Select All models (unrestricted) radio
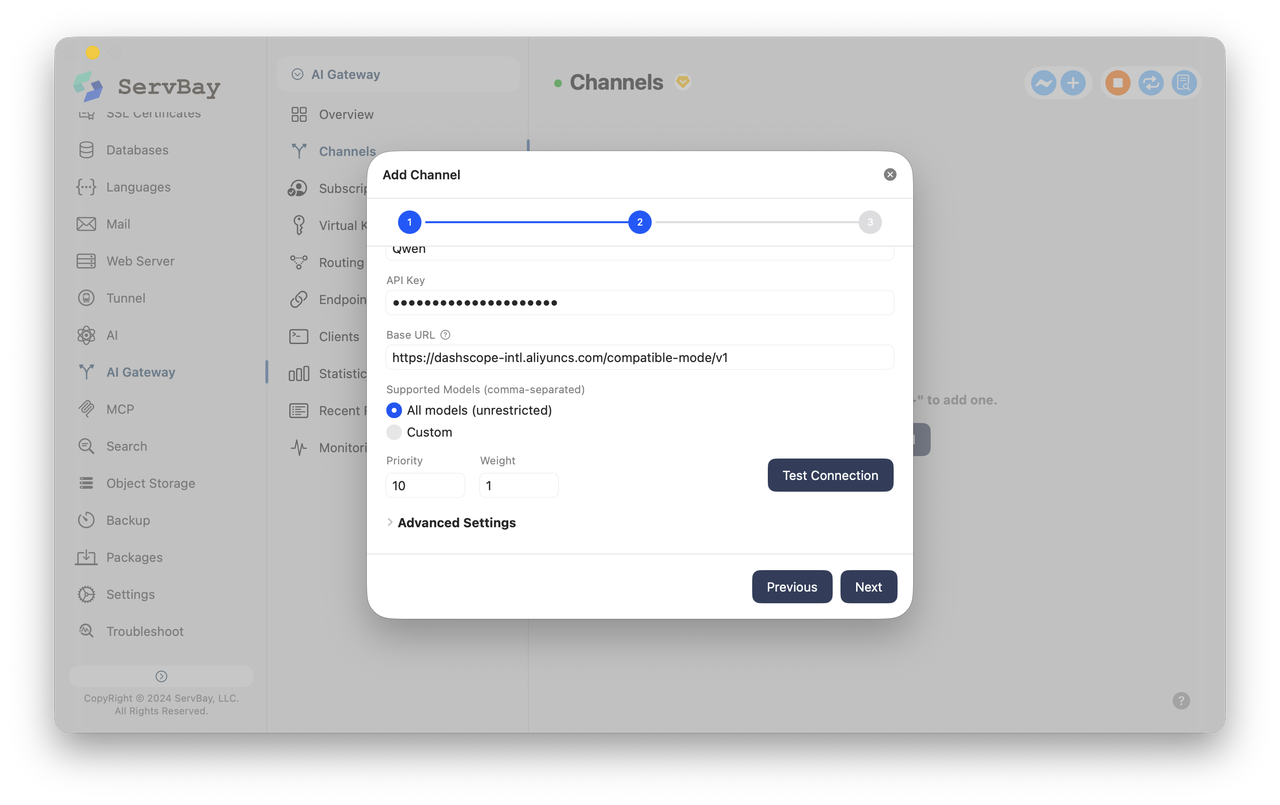This screenshot has width=1280, height=805. click(x=394, y=410)
